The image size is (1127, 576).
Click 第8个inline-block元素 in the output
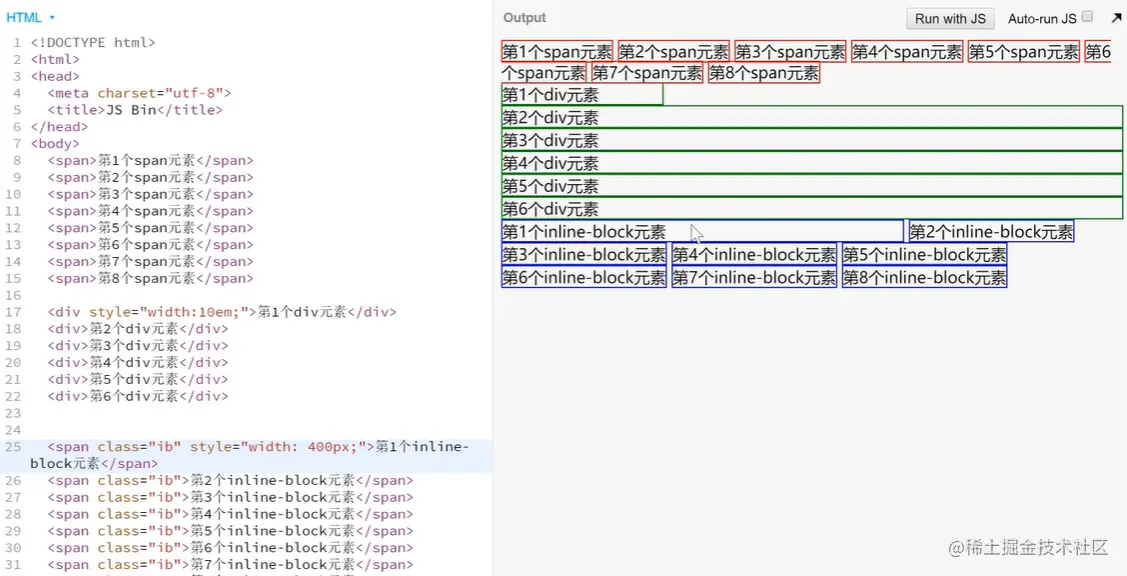(924, 278)
